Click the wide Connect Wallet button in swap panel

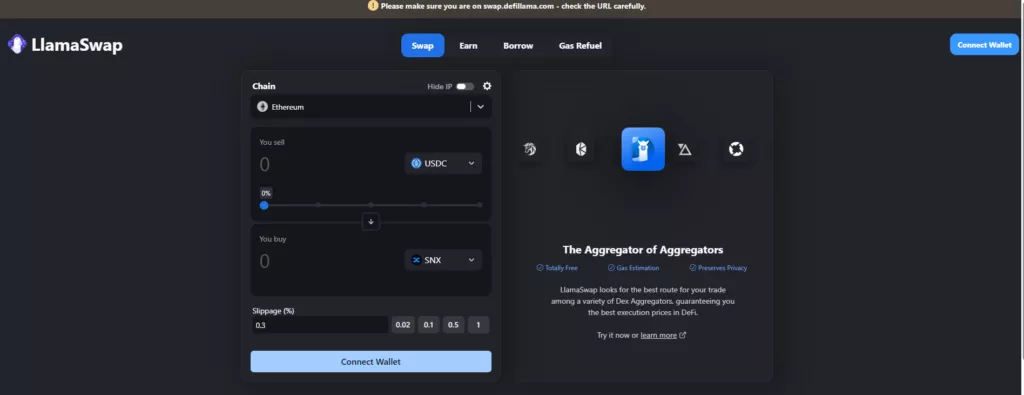(x=371, y=362)
